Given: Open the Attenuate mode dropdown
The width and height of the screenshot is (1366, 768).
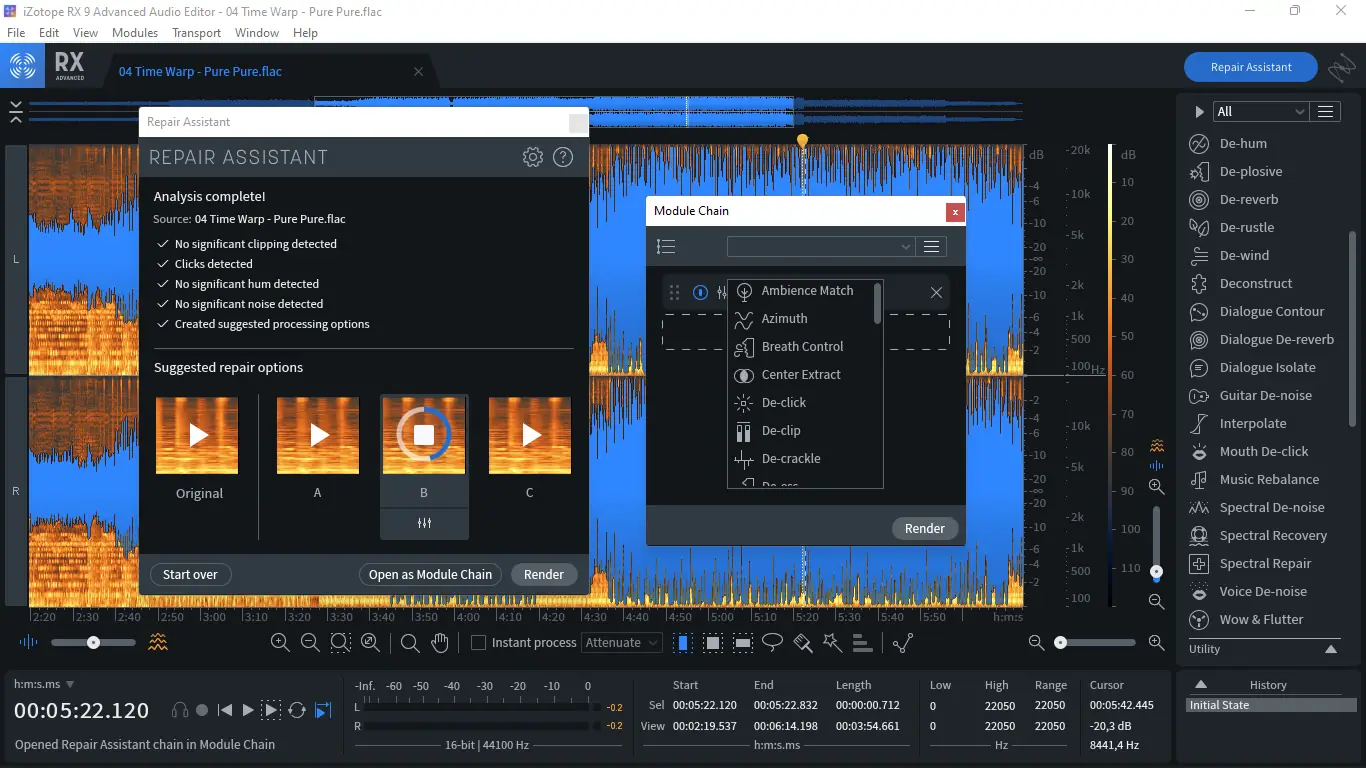Looking at the screenshot, I should click(622, 643).
